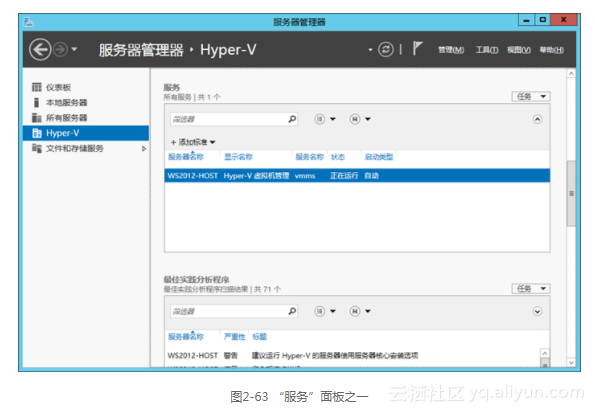The height and width of the screenshot is (413, 595).
Task: Click BPA results list scroll up arrow
Action: pyautogui.click(x=545, y=353)
